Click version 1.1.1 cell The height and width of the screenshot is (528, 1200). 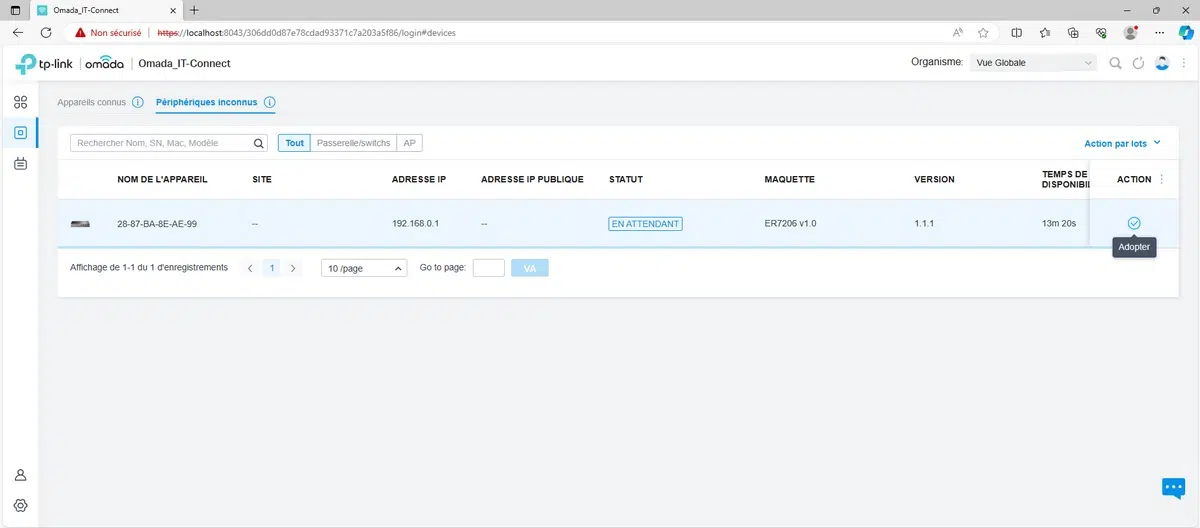tap(924, 224)
